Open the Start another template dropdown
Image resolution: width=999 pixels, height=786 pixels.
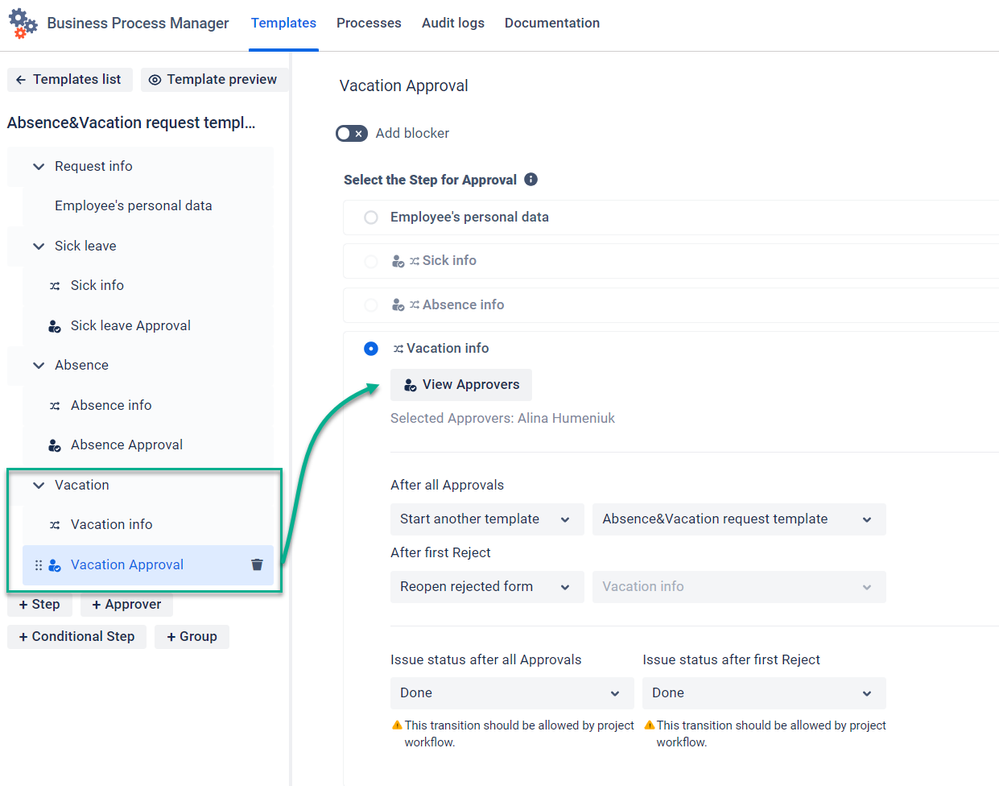click(487, 519)
